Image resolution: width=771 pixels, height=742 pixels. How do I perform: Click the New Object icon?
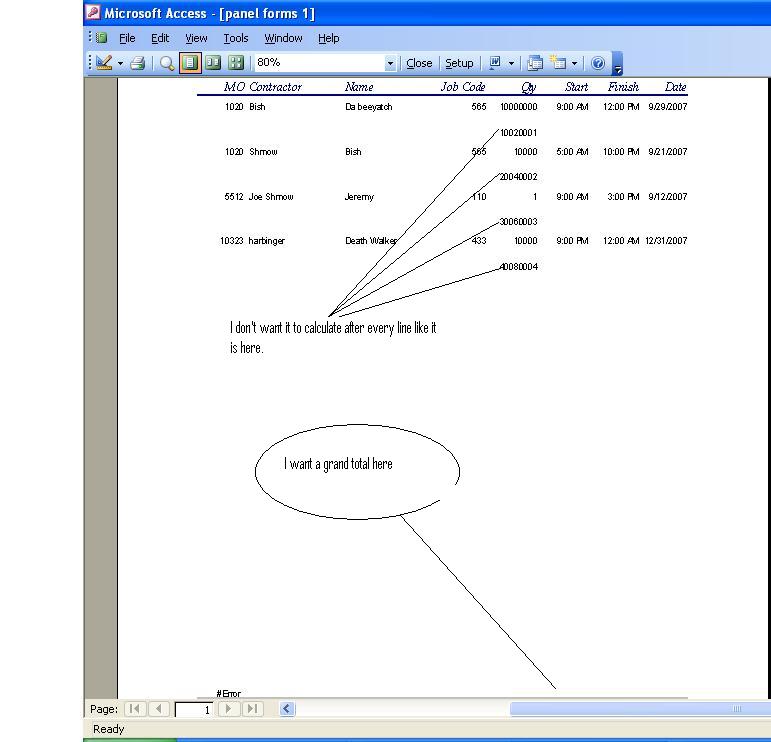click(x=558, y=62)
